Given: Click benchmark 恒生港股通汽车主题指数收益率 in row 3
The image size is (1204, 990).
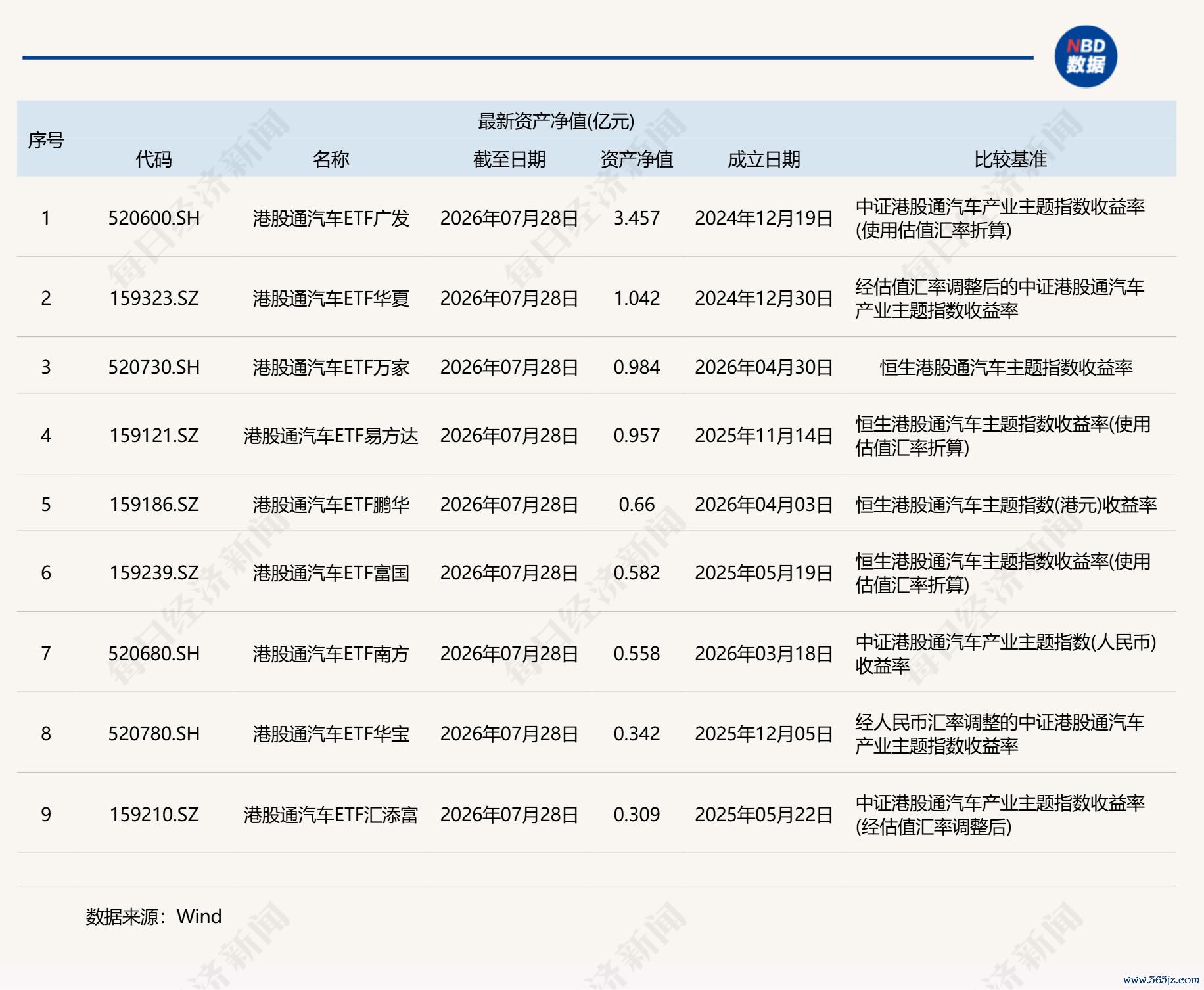Looking at the screenshot, I should (x=1006, y=367).
